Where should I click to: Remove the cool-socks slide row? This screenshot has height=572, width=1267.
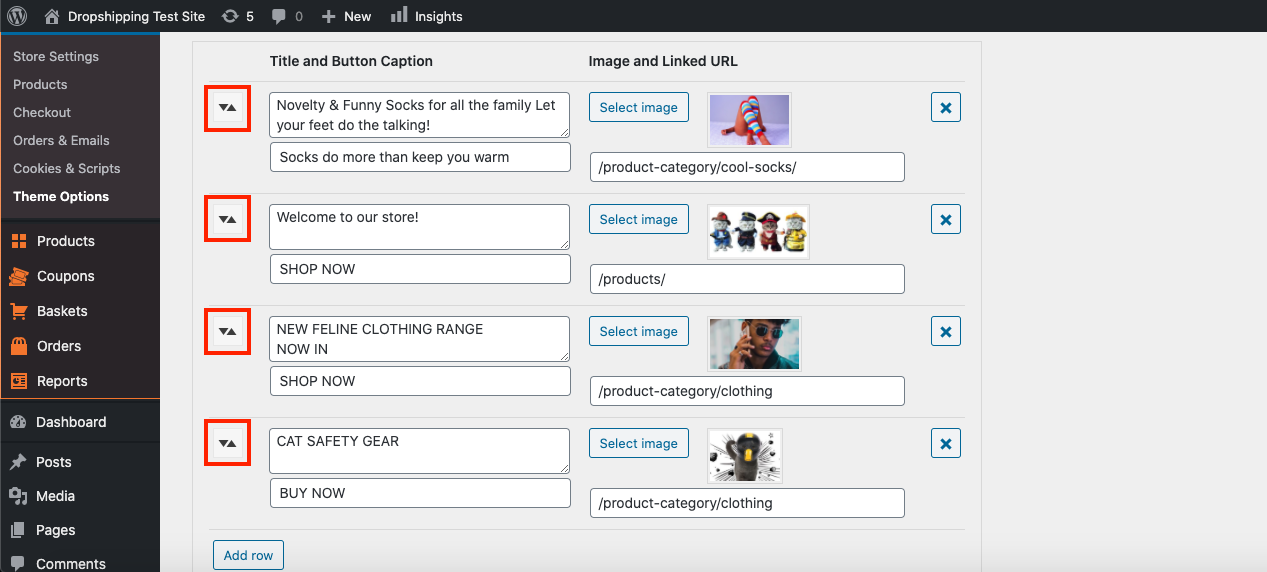click(946, 107)
